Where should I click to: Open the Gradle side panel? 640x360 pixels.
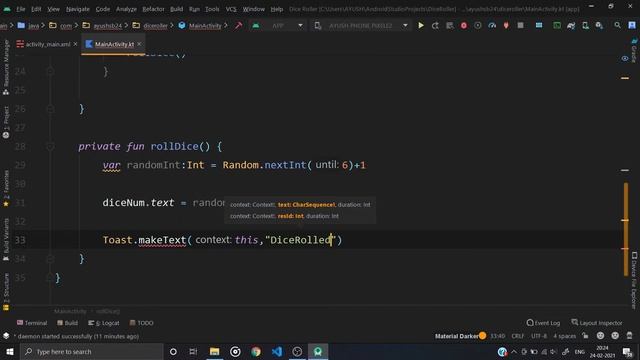[x=634, y=51]
